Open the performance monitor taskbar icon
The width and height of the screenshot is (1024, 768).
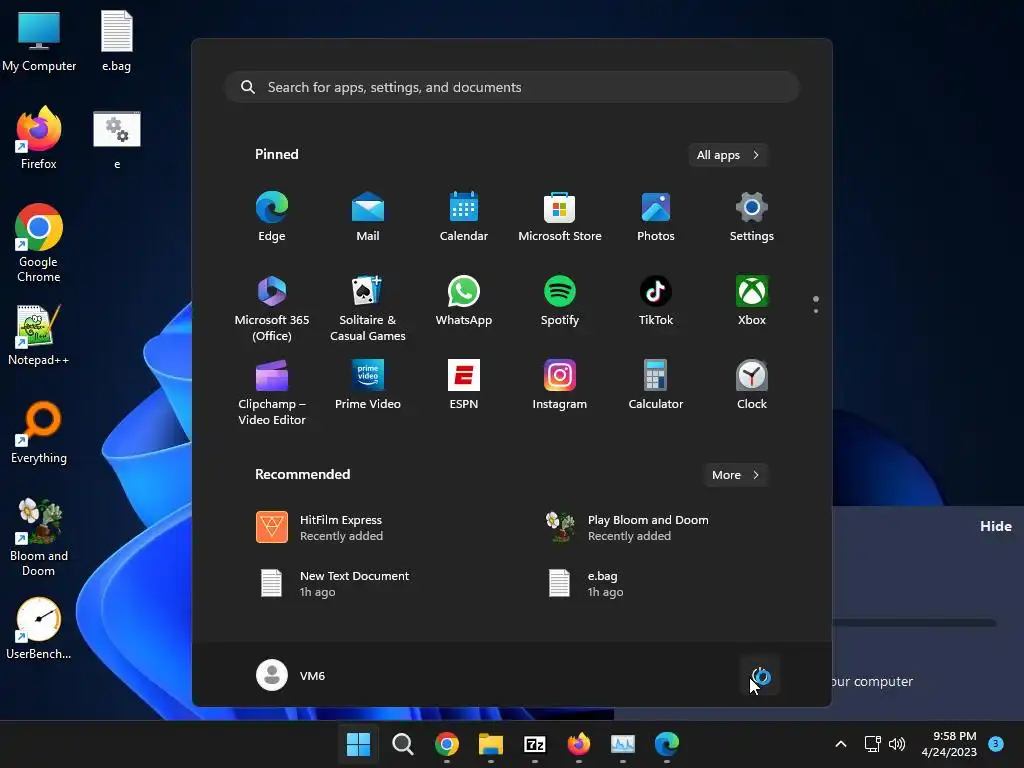tap(623, 744)
